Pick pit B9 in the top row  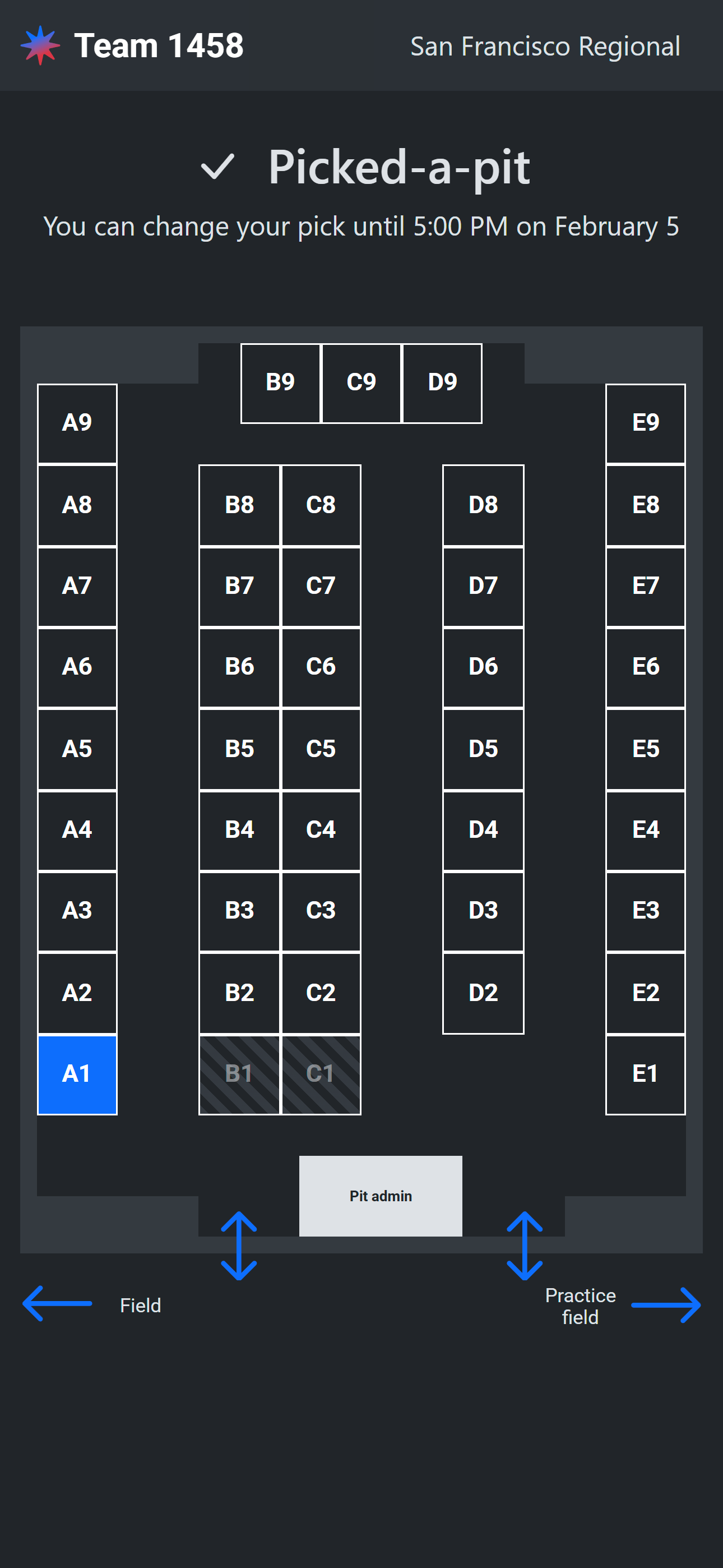(280, 383)
